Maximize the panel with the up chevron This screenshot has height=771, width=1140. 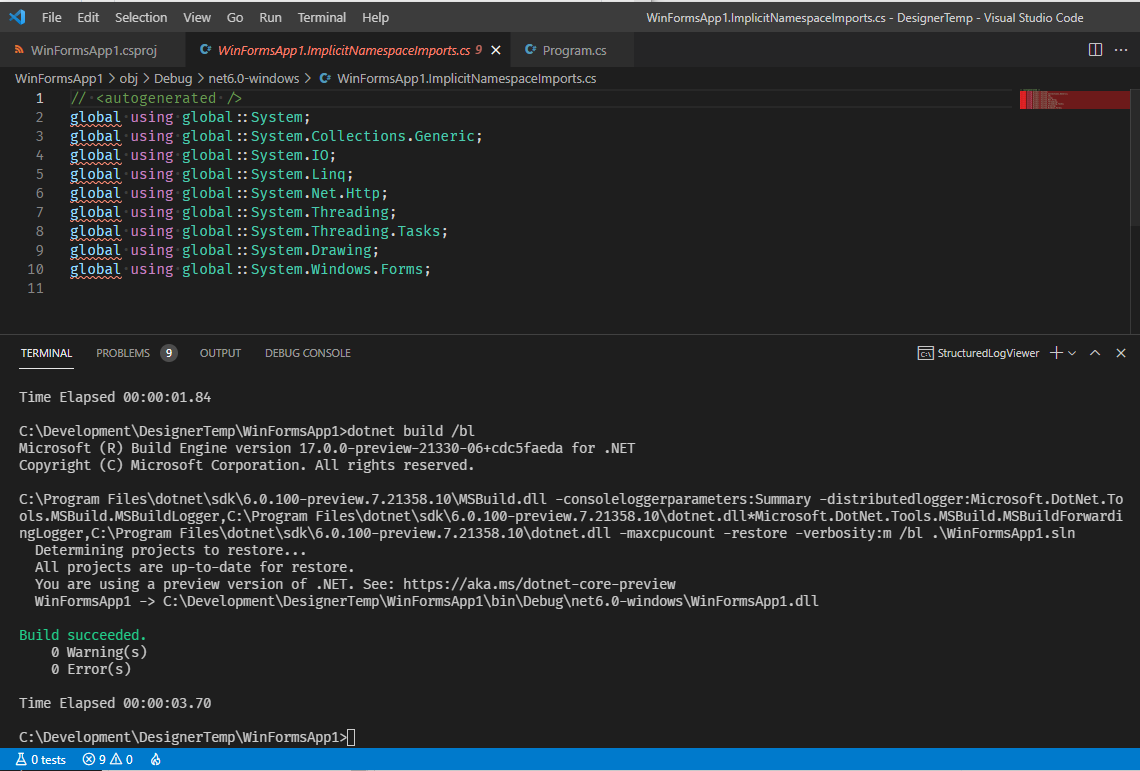1095,353
